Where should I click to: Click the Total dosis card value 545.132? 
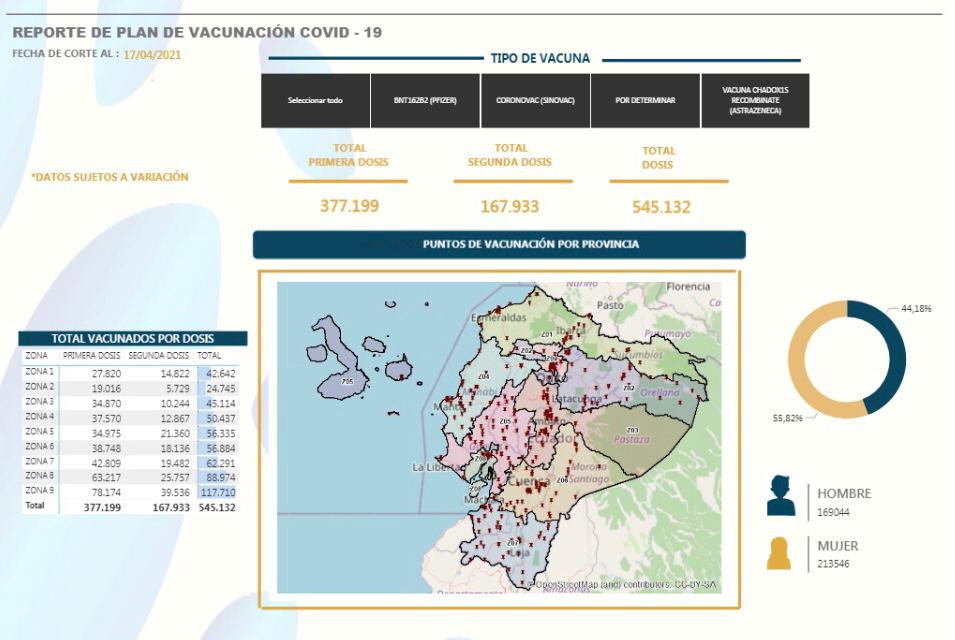[661, 207]
